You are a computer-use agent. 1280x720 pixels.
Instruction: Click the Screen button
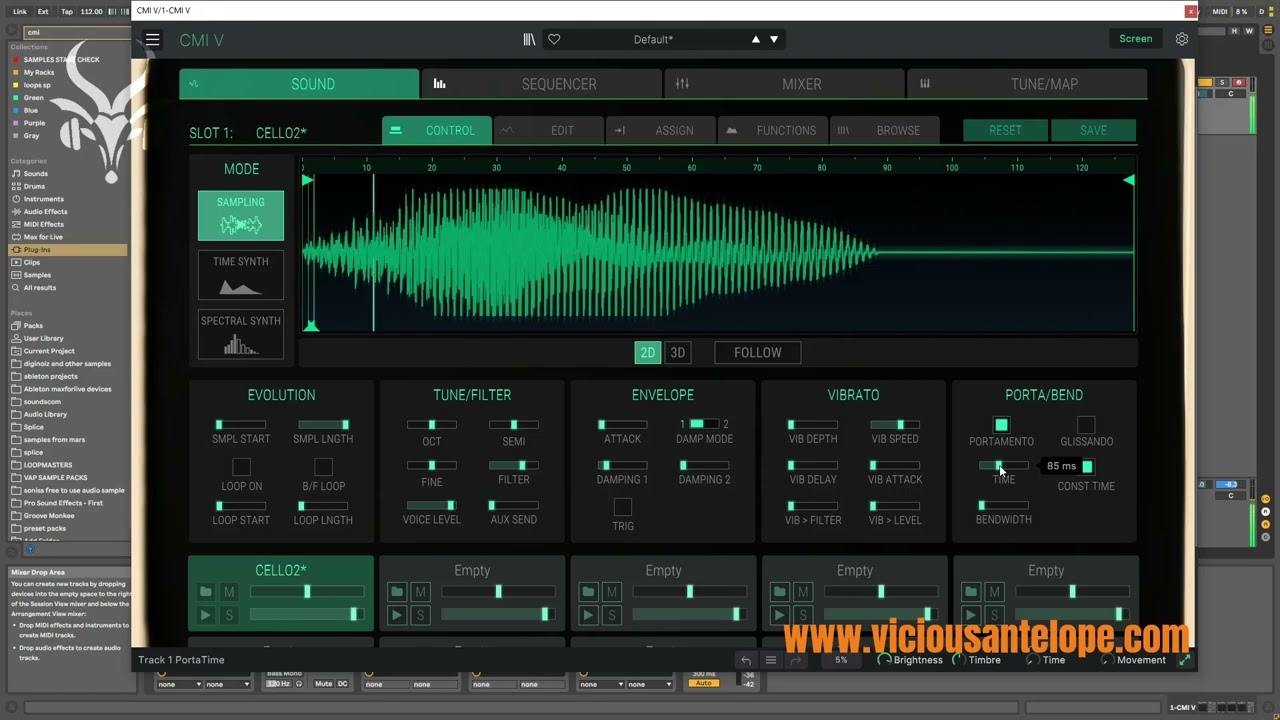point(1135,39)
